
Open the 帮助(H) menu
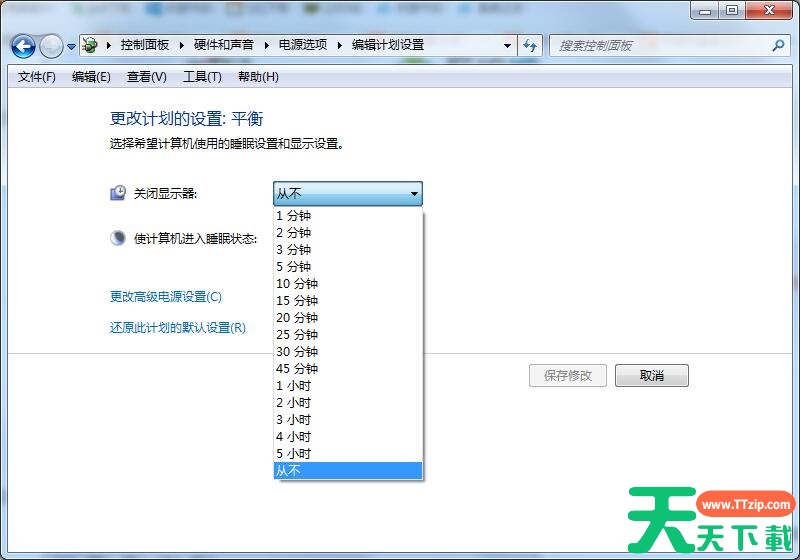[x=258, y=77]
